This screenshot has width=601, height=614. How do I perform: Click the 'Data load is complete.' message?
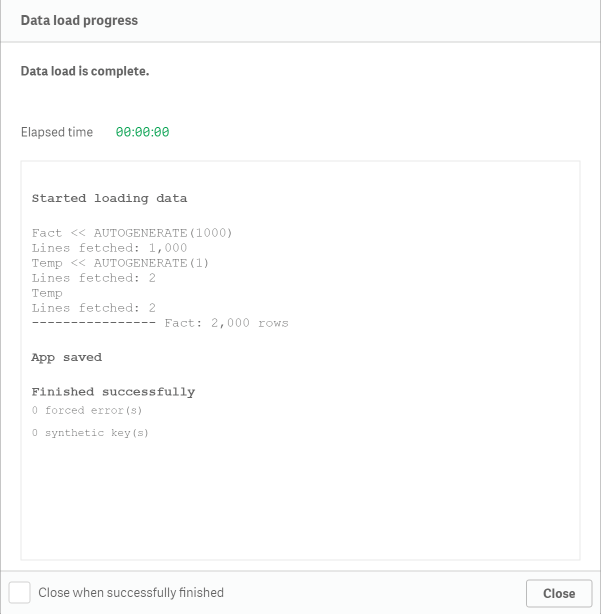click(x=85, y=71)
